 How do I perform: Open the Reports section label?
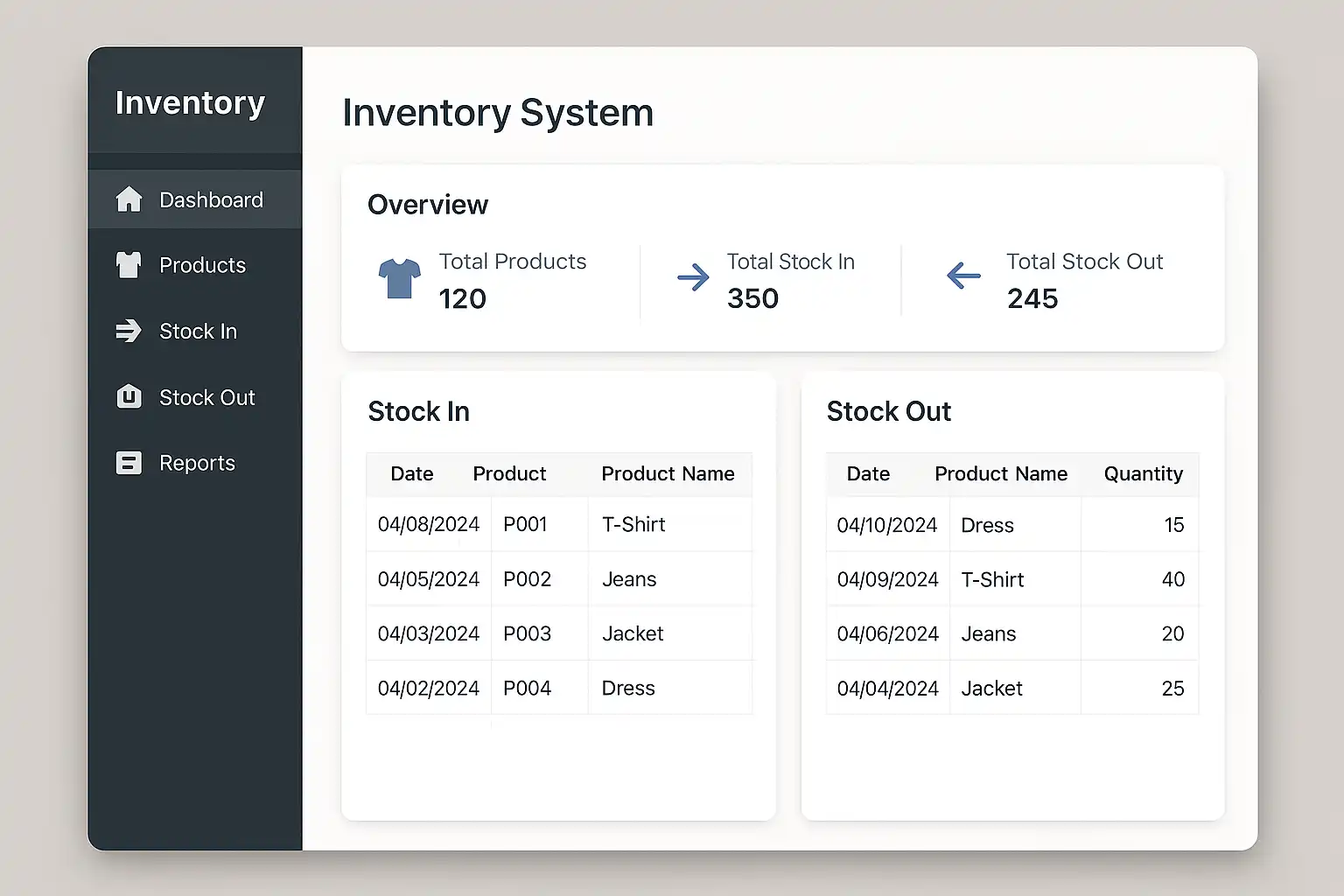pyautogui.click(x=197, y=464)
